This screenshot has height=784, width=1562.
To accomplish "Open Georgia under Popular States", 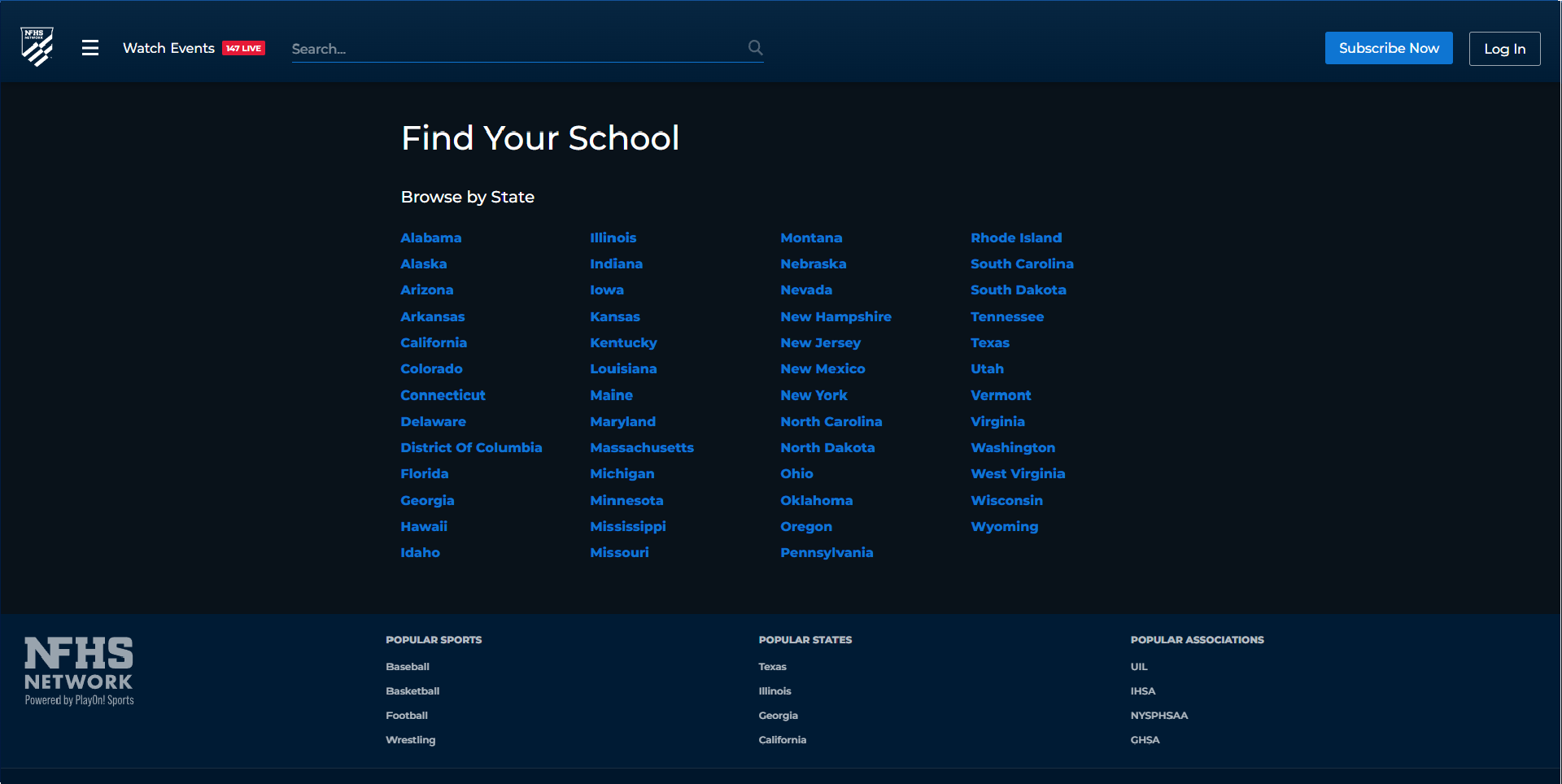I will coord(778,716).
